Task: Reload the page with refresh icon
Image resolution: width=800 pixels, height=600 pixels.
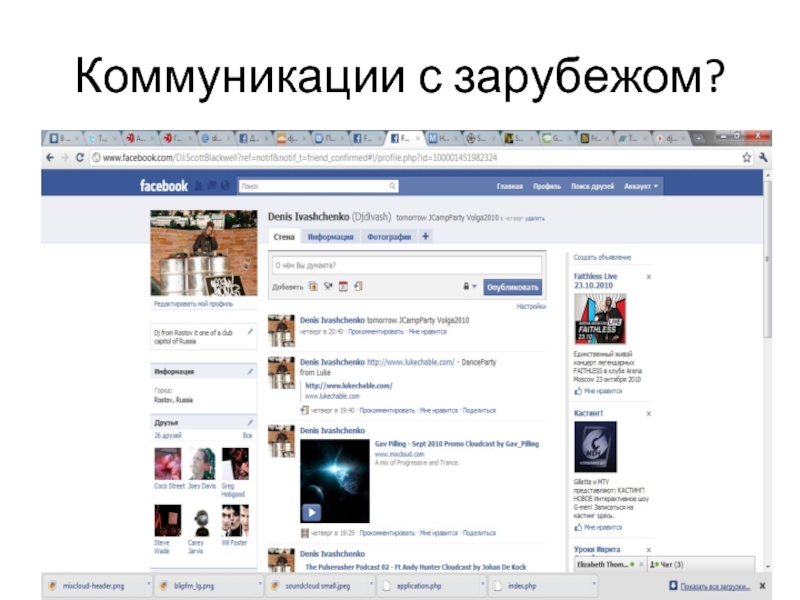Action: [x=80, y=158]
